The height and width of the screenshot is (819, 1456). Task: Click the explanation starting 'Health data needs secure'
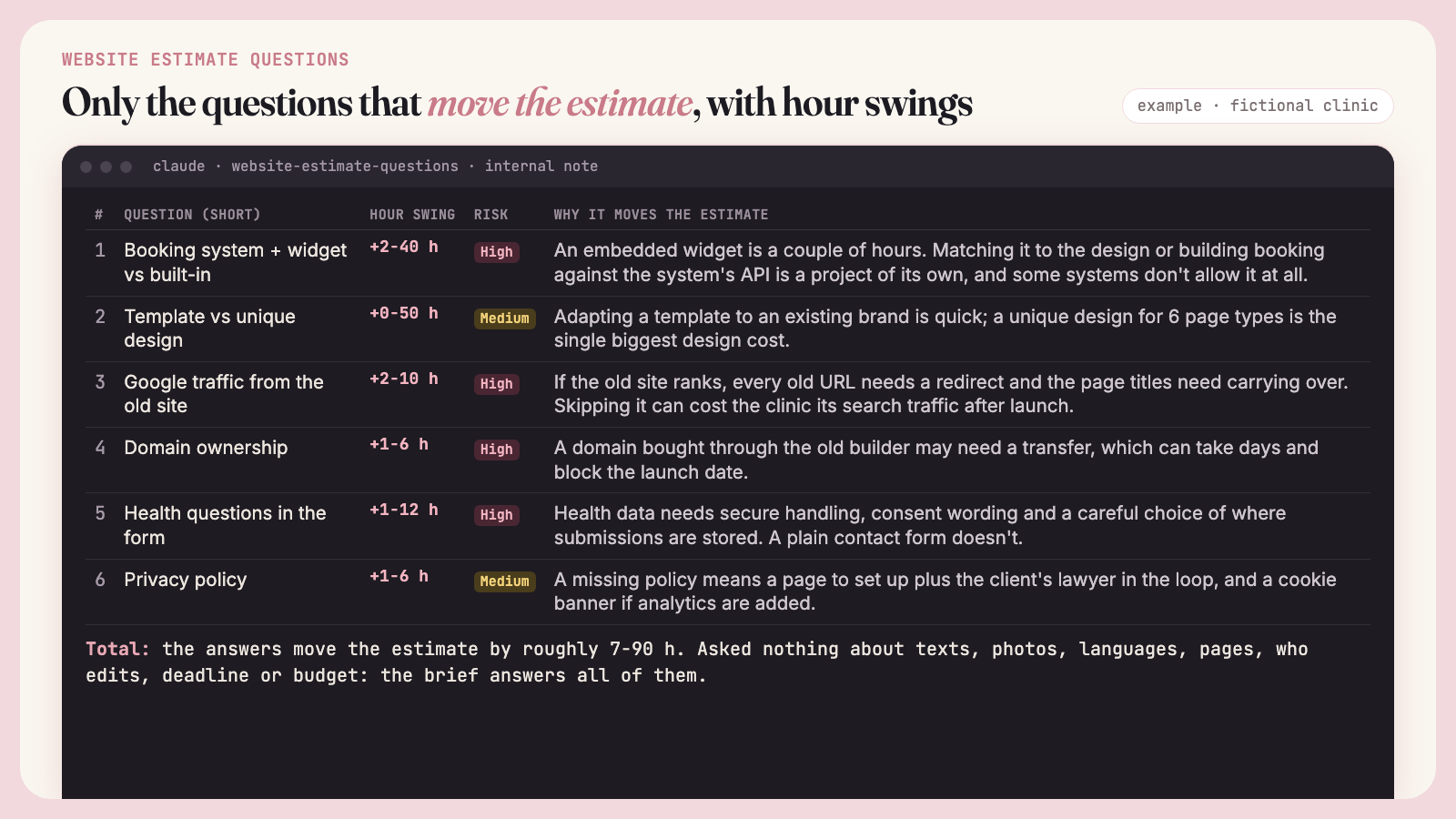tap(920, 525)
